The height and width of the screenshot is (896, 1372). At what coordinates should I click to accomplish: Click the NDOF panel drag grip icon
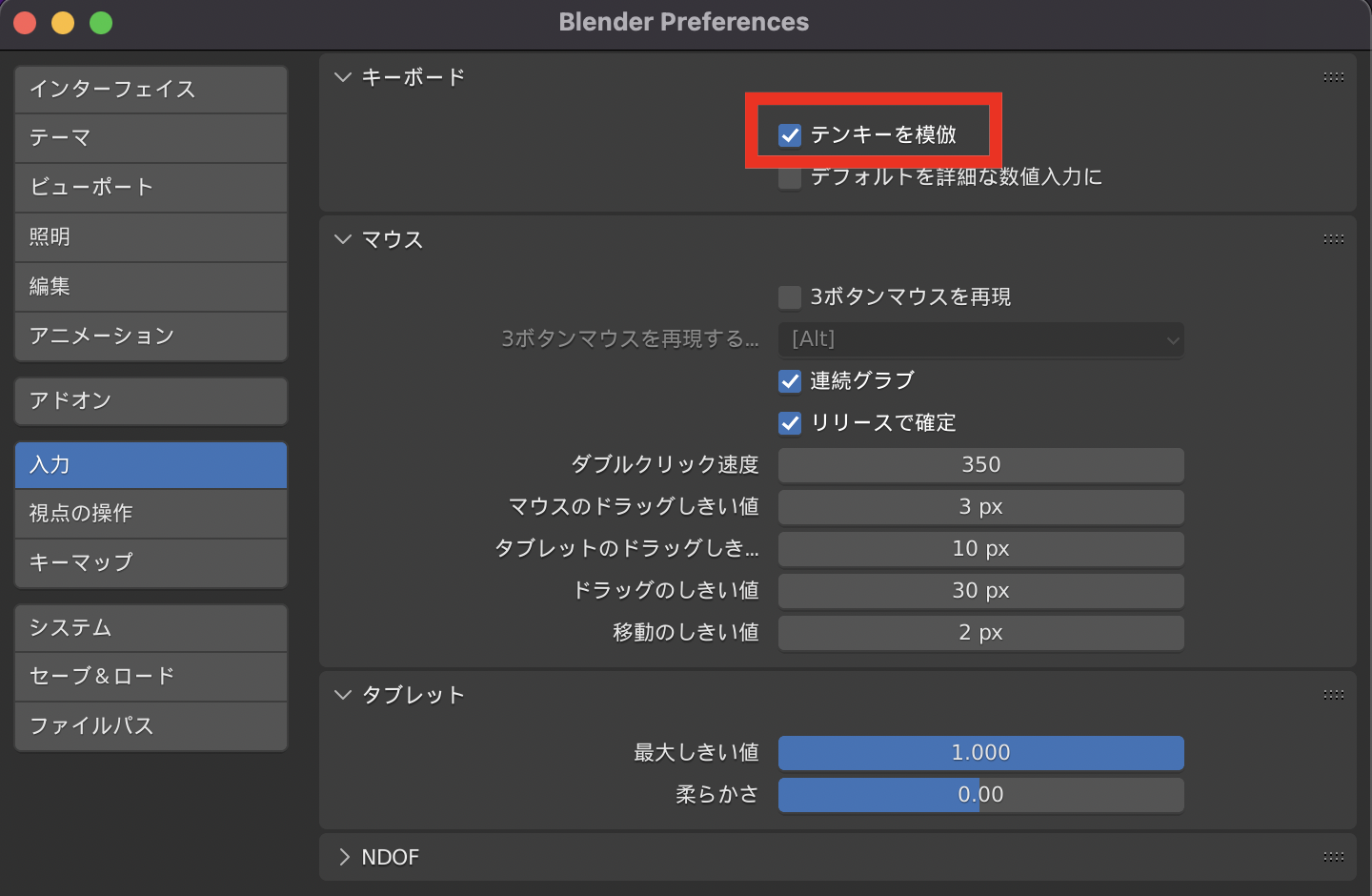tap(1334, 857)
